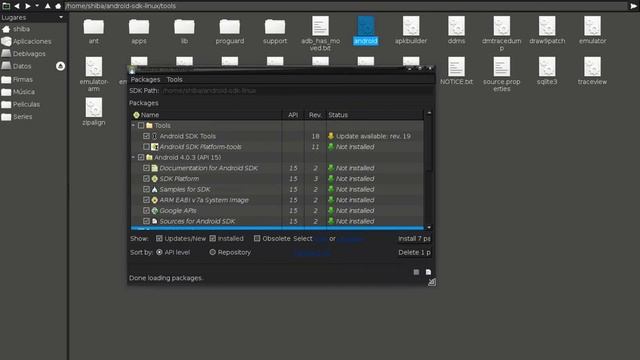This screenshot has width=640, height=360.
Task: Open the ant folder in file manager
Action: point(93,30)
